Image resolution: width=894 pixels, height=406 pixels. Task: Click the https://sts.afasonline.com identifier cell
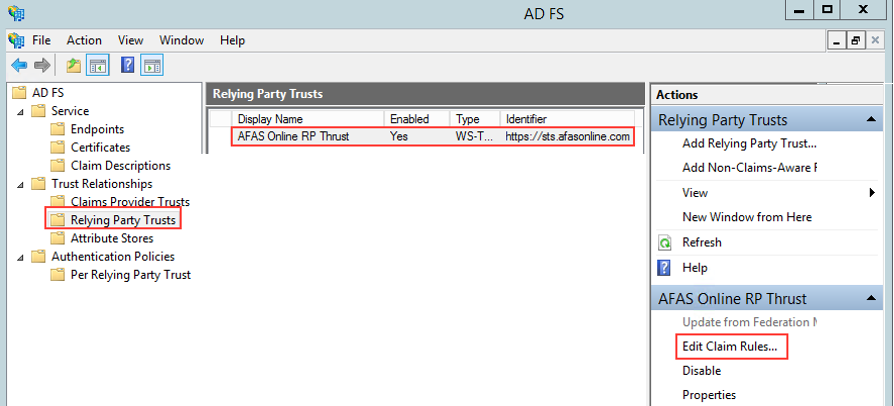[x=567, y=136]
